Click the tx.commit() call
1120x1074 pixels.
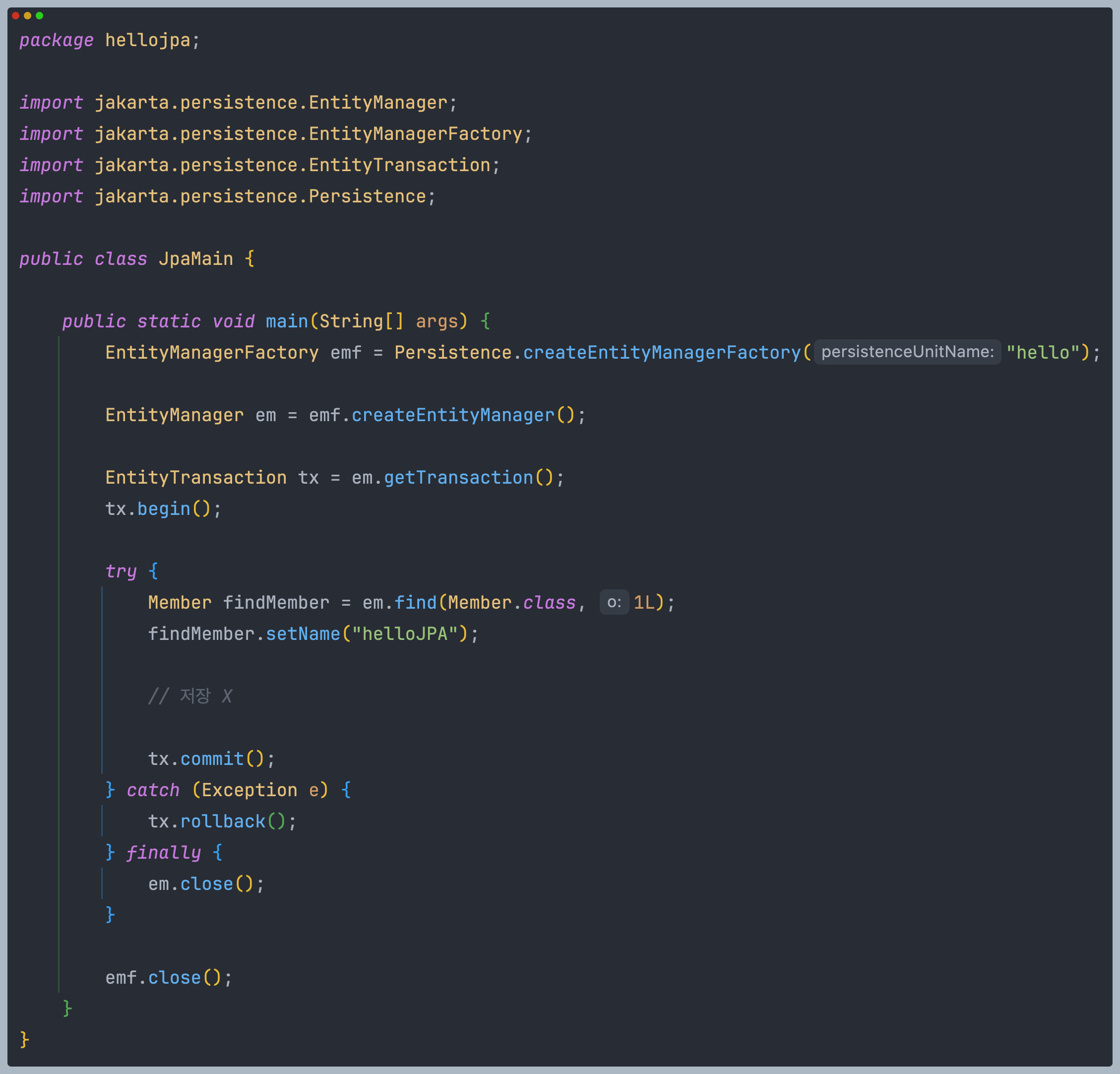[x=211, y=758]
